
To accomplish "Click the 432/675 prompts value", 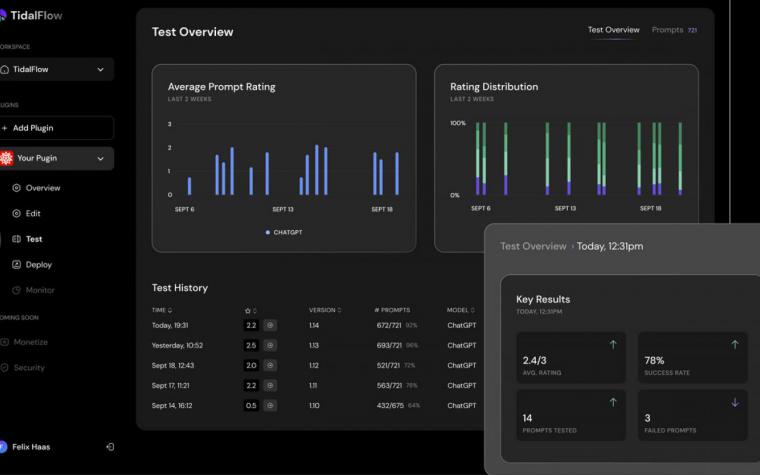I will (390, 406).
